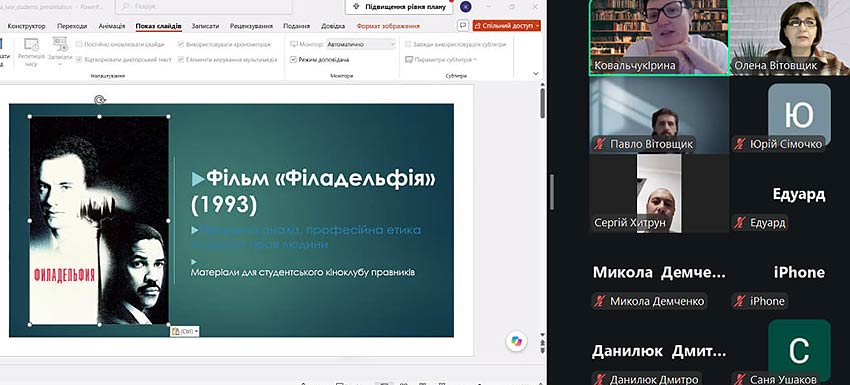Toggle Елементи керування мультимедіа checkbox
This screenshot has width=850, height=385.
pyautogui.click(x=181, y=60)
